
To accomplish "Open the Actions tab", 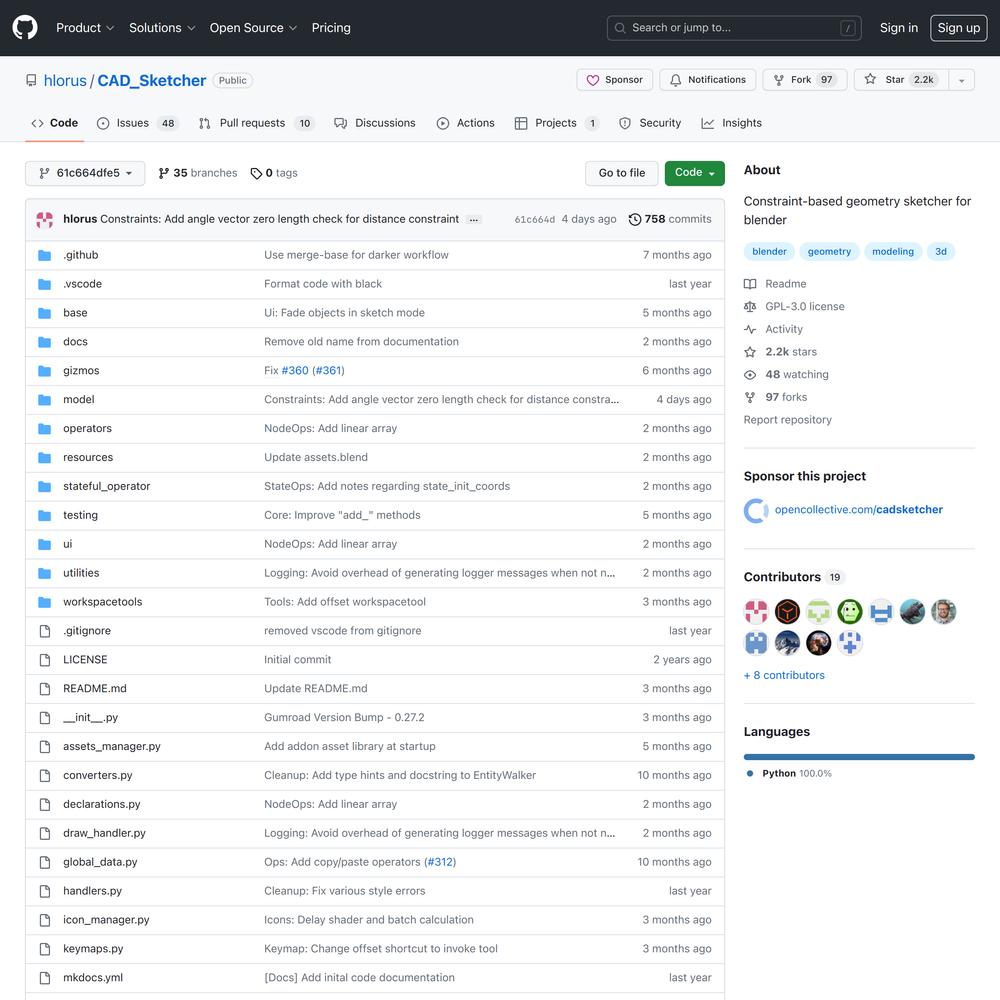I will (x=466, y=123).
